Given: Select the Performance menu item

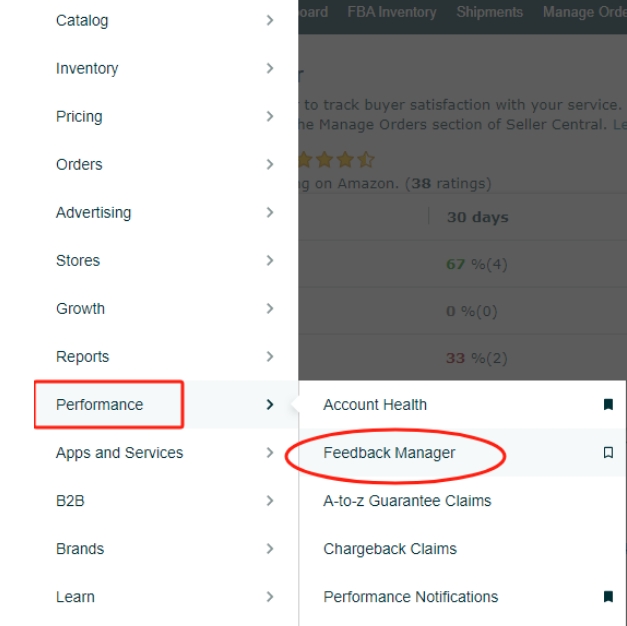Looking at the screenshot, I should pos(99,404).
